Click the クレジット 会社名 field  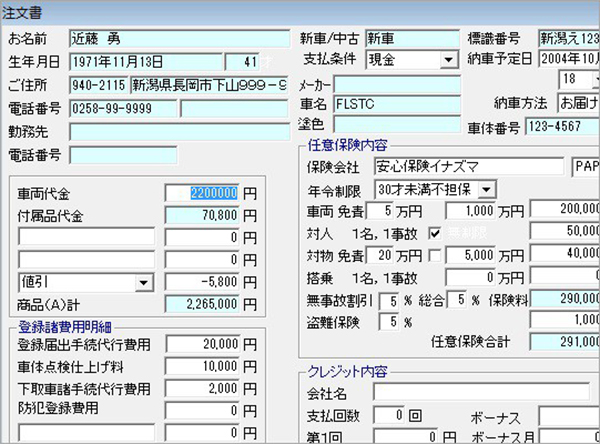(481, 392)
